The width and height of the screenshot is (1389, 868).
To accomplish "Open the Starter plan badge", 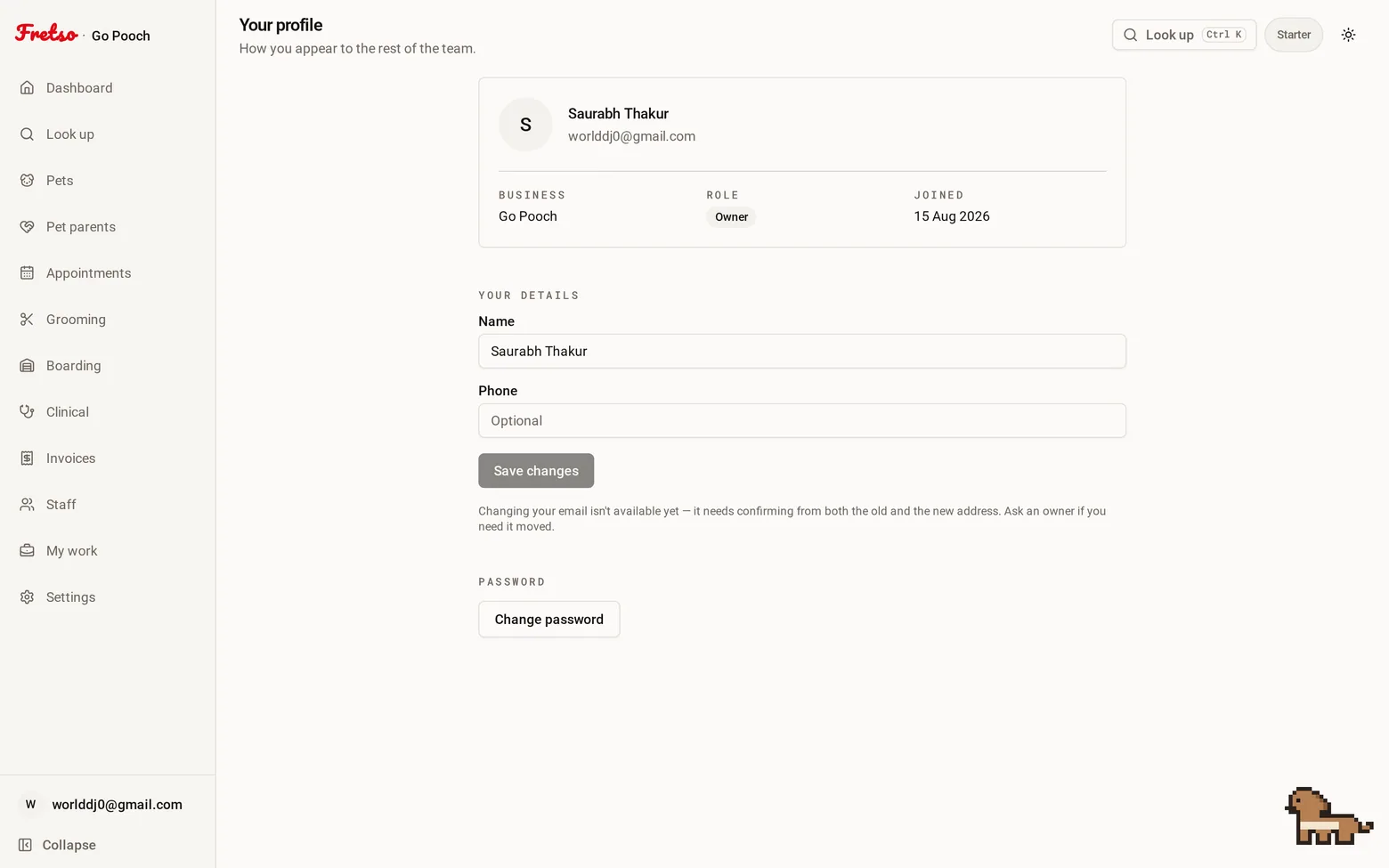I will tap(1294, 35).
